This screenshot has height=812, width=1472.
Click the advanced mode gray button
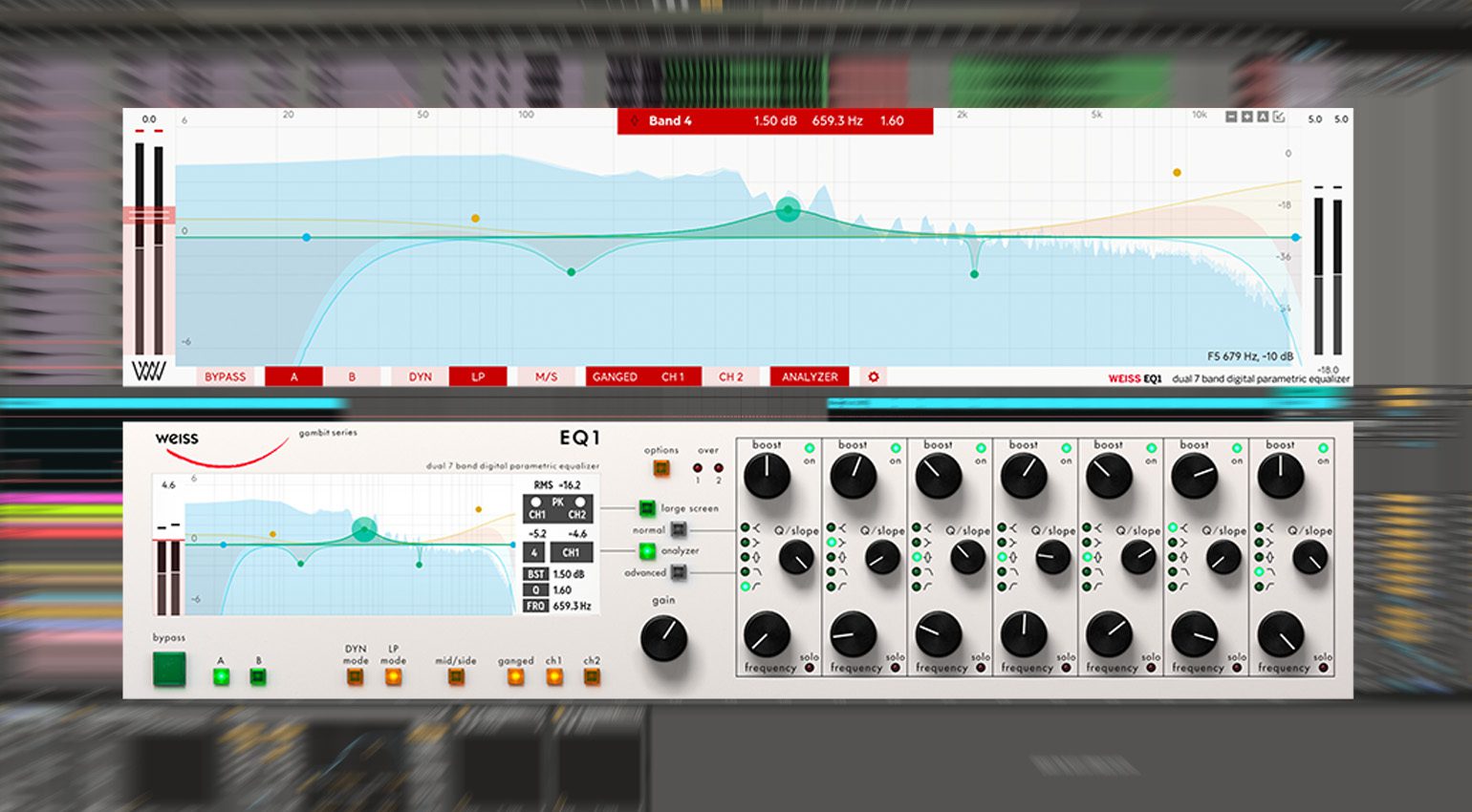(679, 572)
